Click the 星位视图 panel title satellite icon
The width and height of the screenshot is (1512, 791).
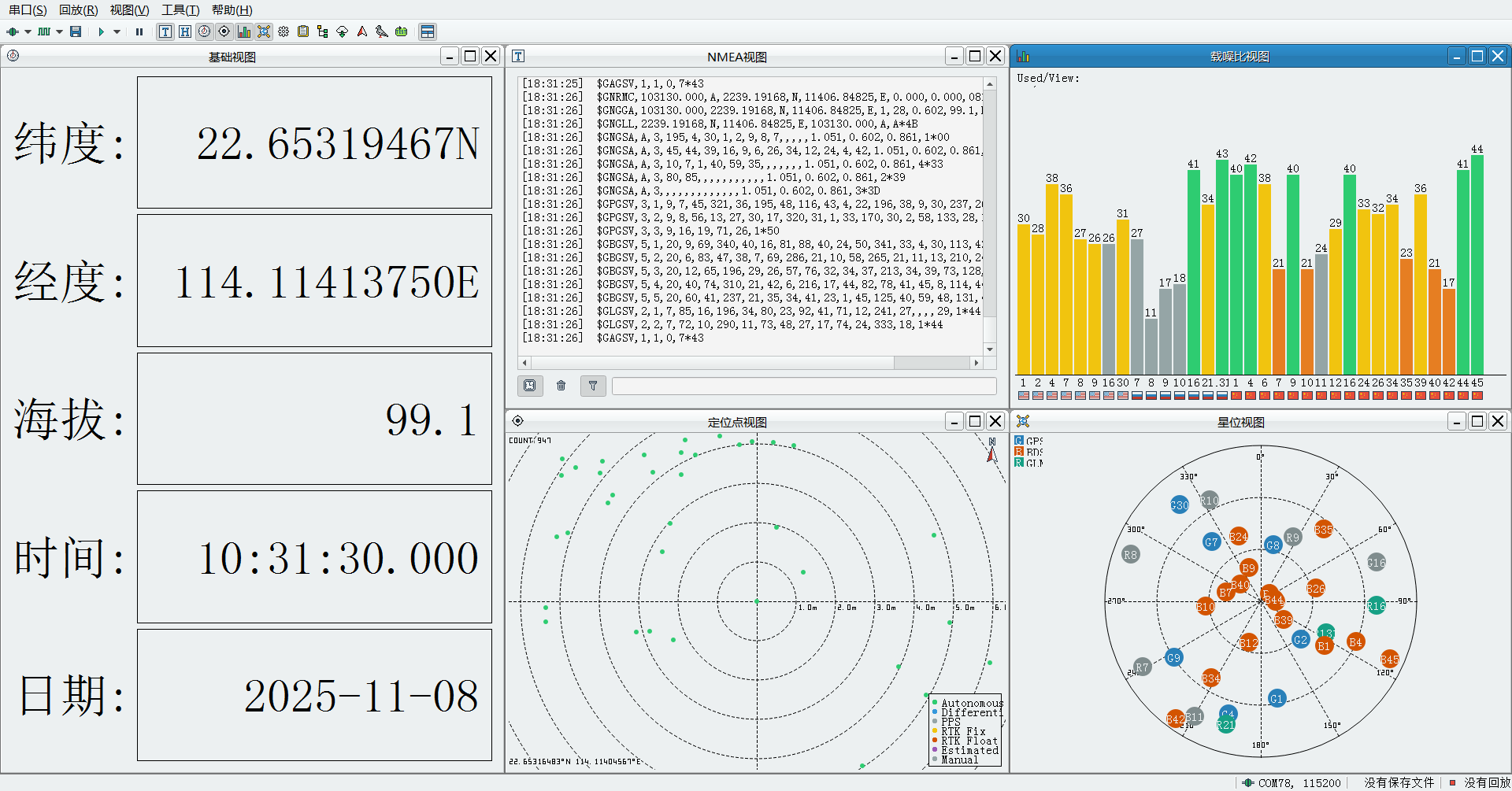[1023, 421]
